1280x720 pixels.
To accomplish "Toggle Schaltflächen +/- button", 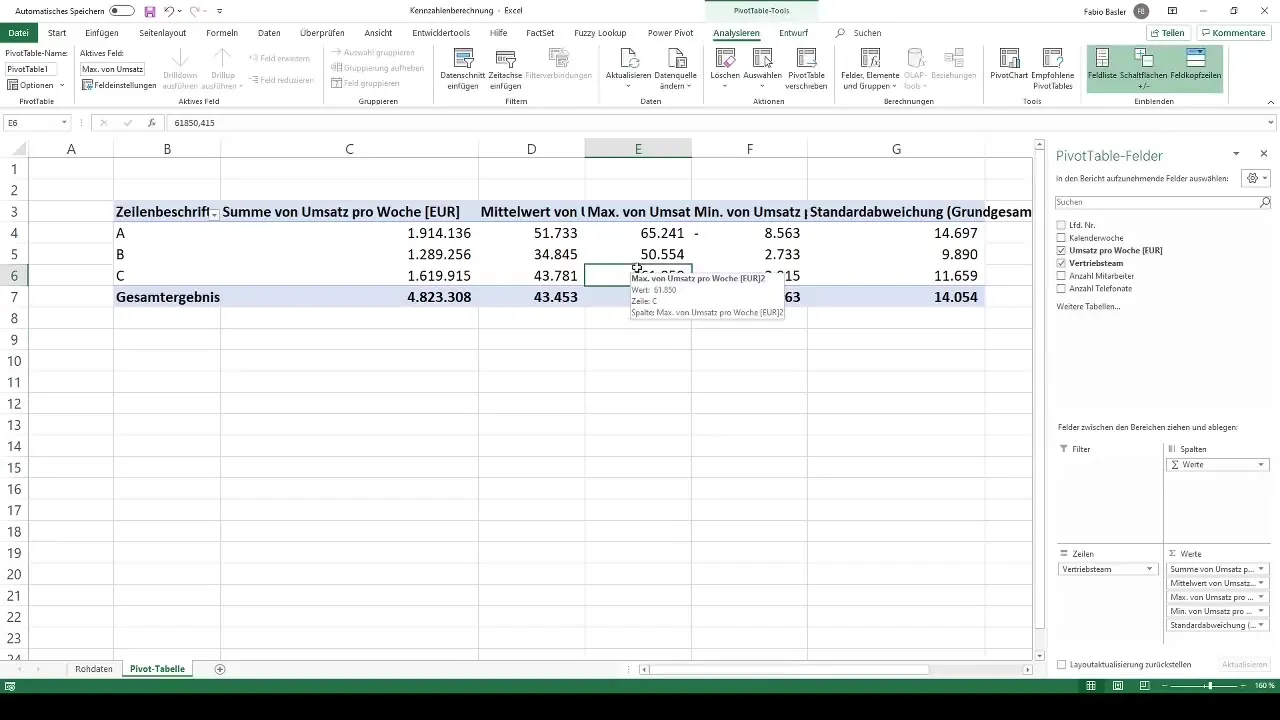I will [1144, 68].
